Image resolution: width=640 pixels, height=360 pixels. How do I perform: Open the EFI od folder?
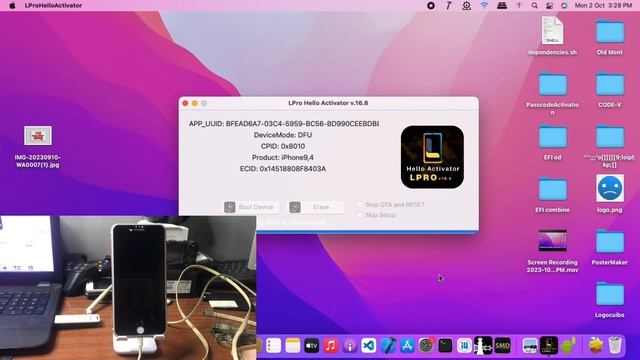(552, 142)
